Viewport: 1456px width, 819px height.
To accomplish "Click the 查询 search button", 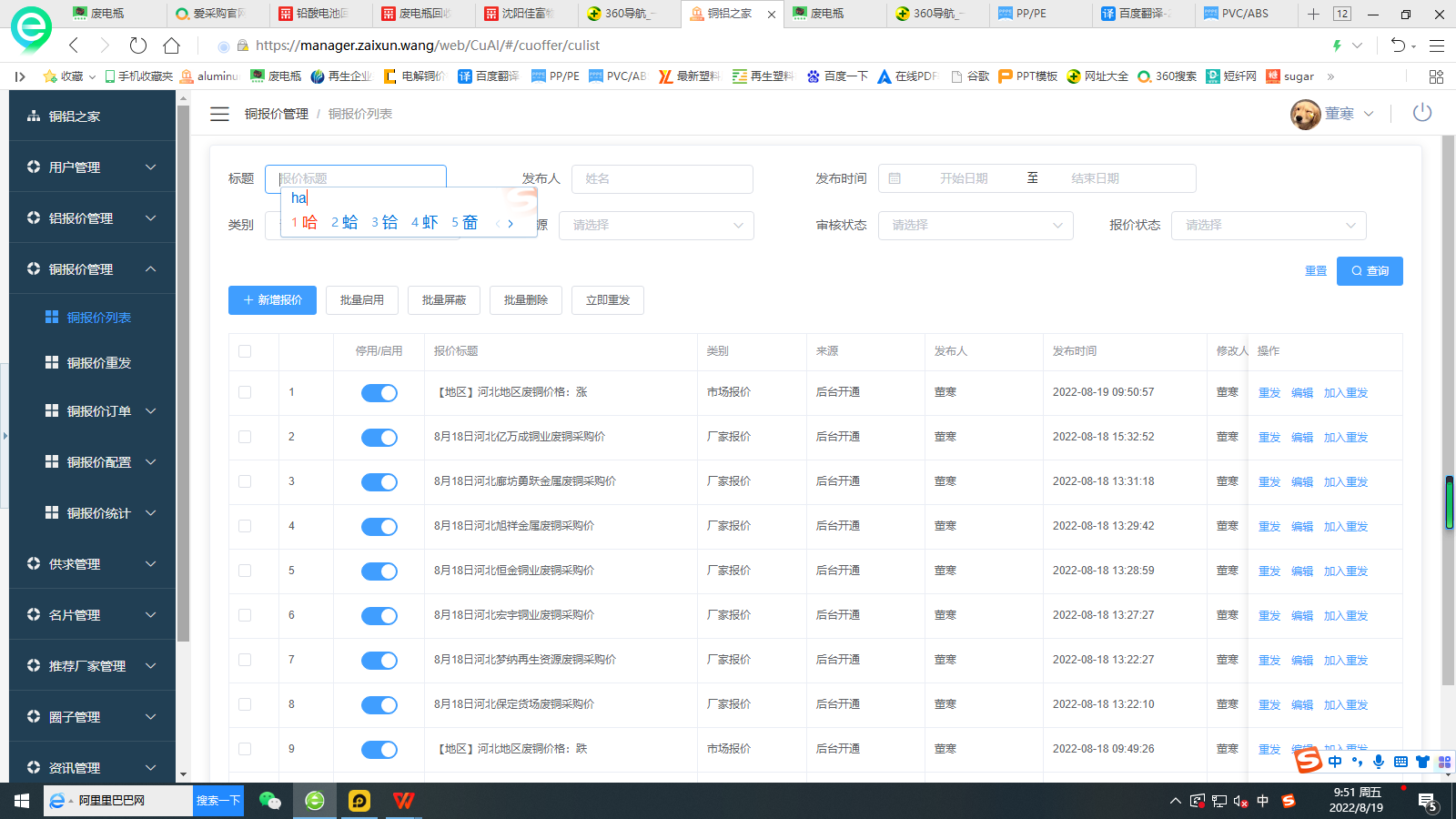I will [1369, 271].
